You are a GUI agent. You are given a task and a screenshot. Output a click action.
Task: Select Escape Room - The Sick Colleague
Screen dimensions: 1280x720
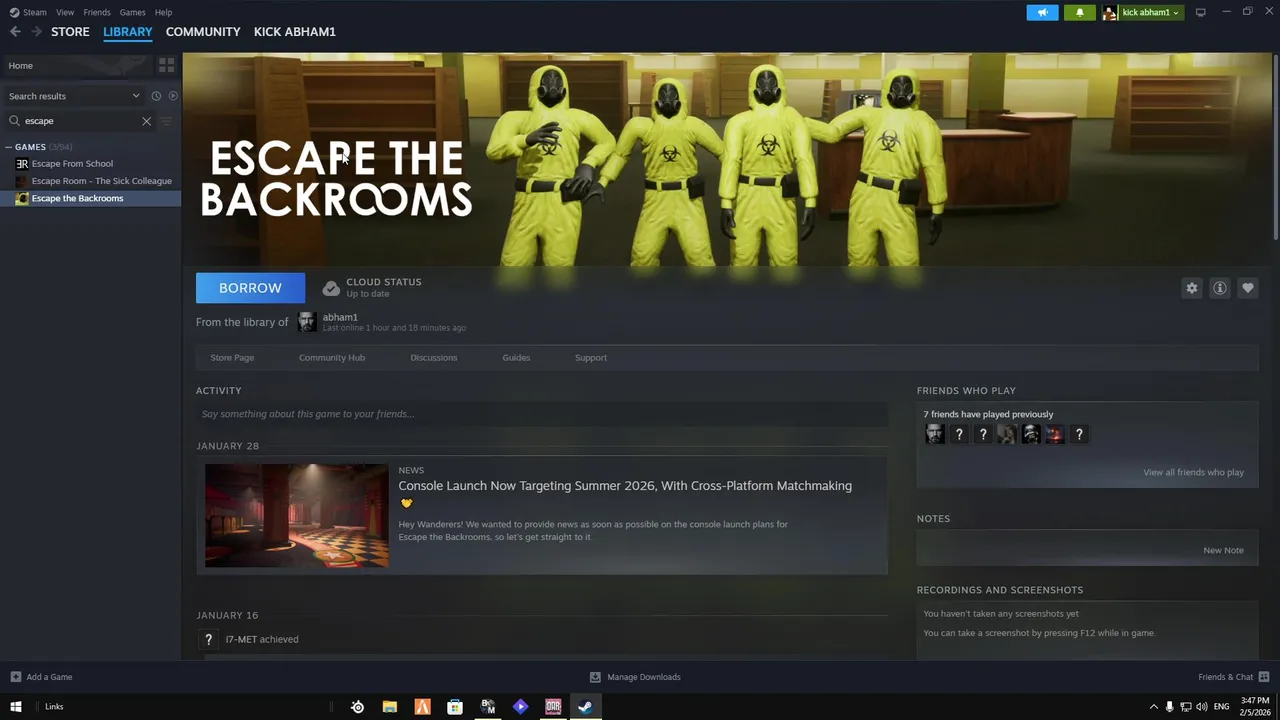point(101,181)
